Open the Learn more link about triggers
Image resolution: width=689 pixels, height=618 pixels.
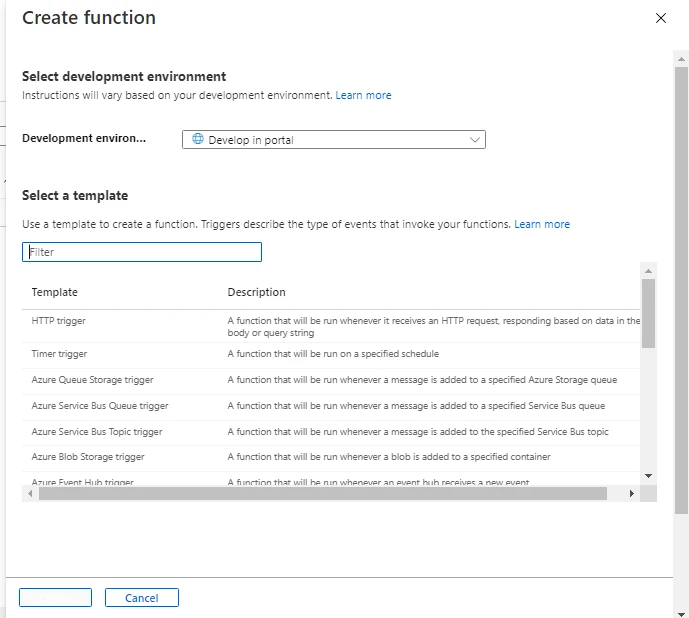542,224
